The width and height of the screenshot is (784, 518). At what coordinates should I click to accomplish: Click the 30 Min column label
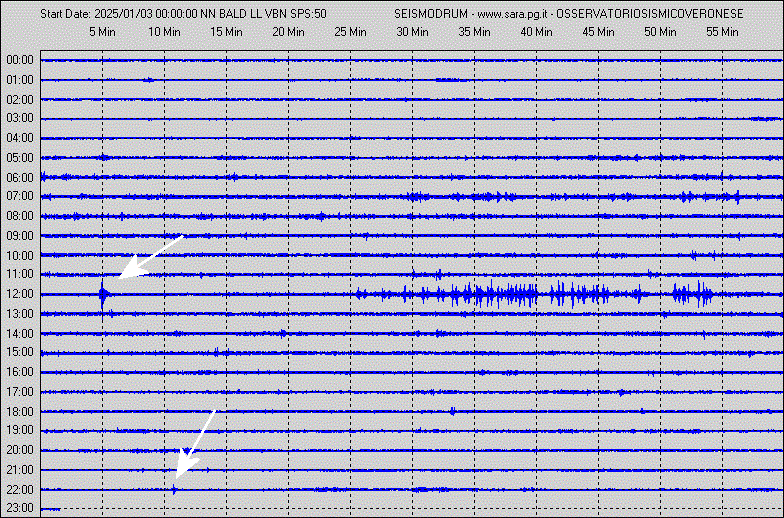(x=412, y=32)
